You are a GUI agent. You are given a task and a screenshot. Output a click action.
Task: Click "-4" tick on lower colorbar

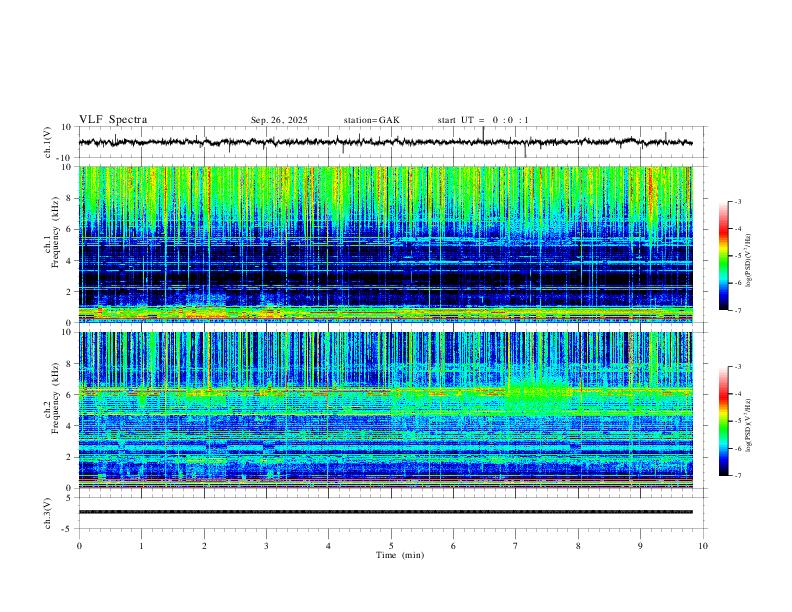pyautogui.click(x=737, y=394)
